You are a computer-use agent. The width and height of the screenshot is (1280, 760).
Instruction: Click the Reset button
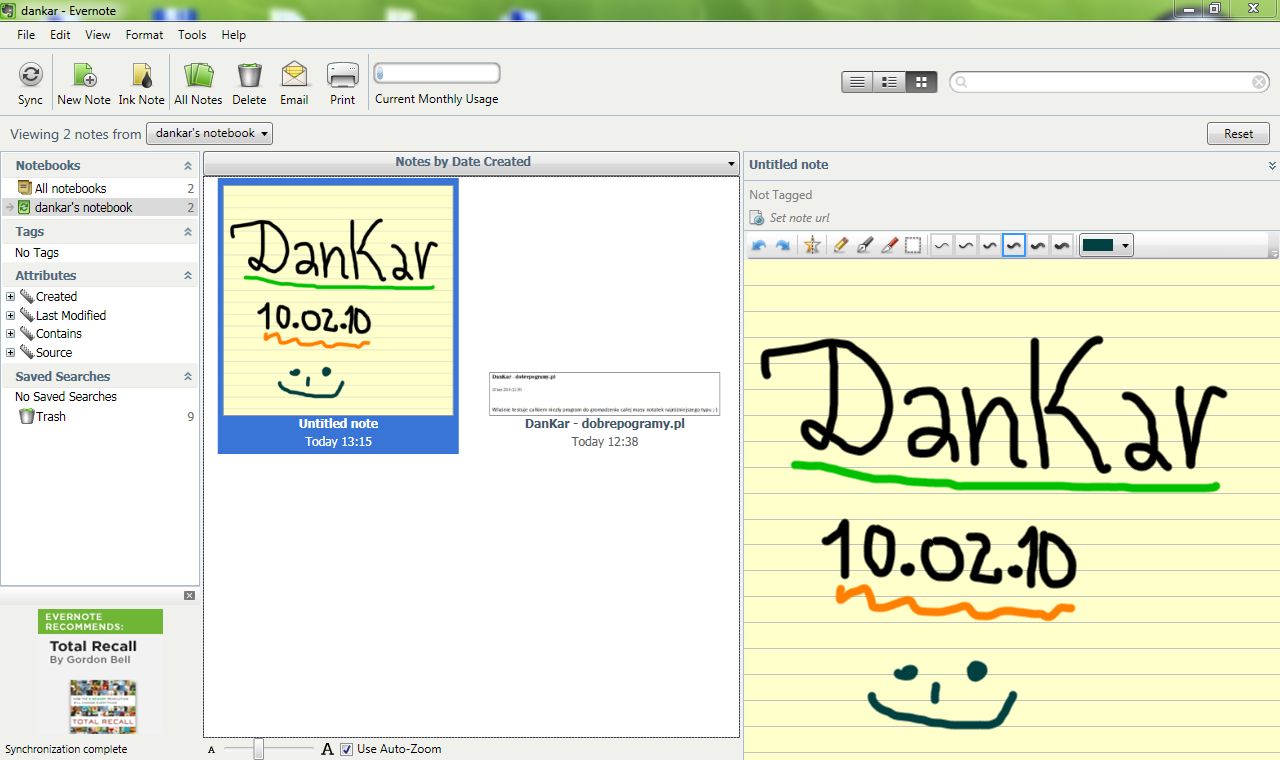pyautogui.click(x=1238, y=133)
